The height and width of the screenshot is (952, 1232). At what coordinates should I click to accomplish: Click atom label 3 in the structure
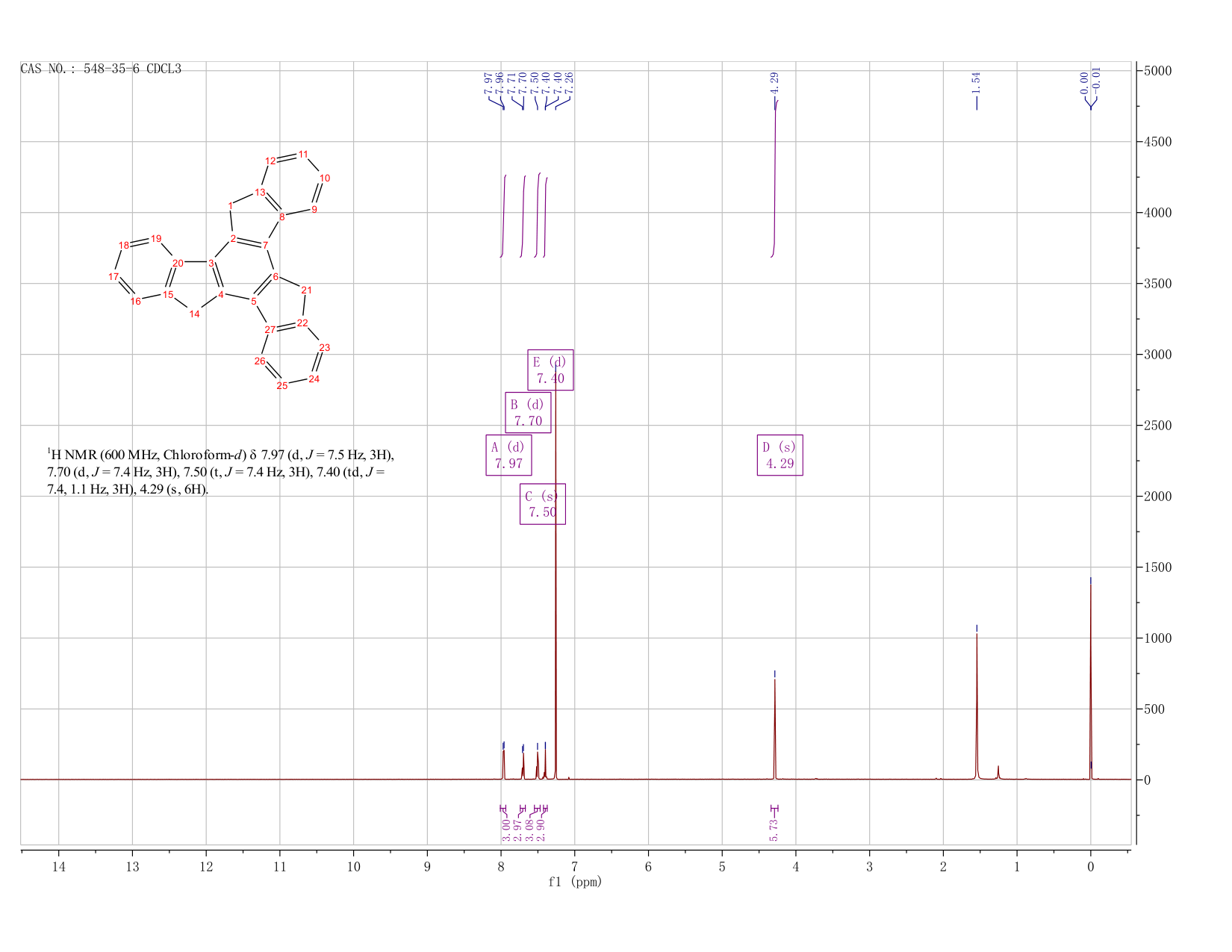click(x=211, y=263)
